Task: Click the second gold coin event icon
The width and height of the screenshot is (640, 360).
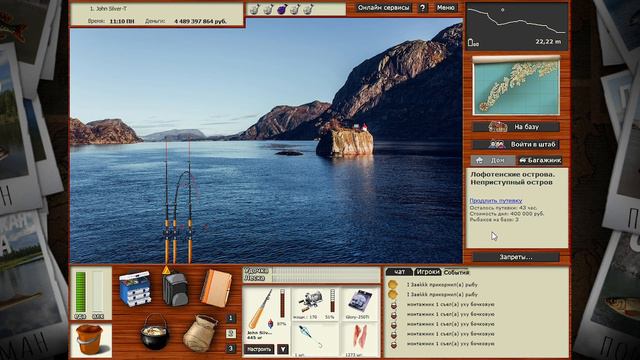Action: click(x=393, y=294)
